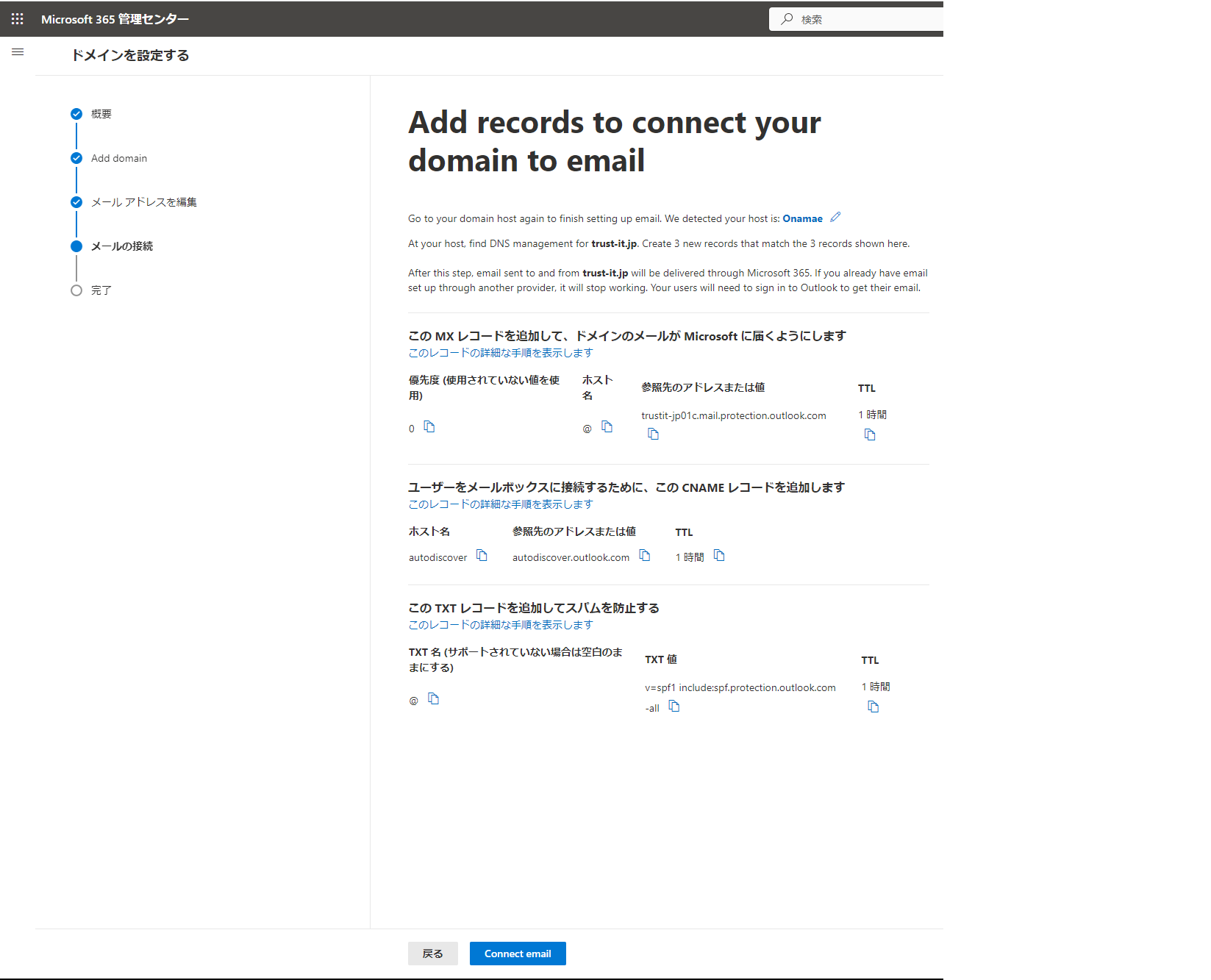
Task: Copy the TXT name @
Action: [434, 699]
